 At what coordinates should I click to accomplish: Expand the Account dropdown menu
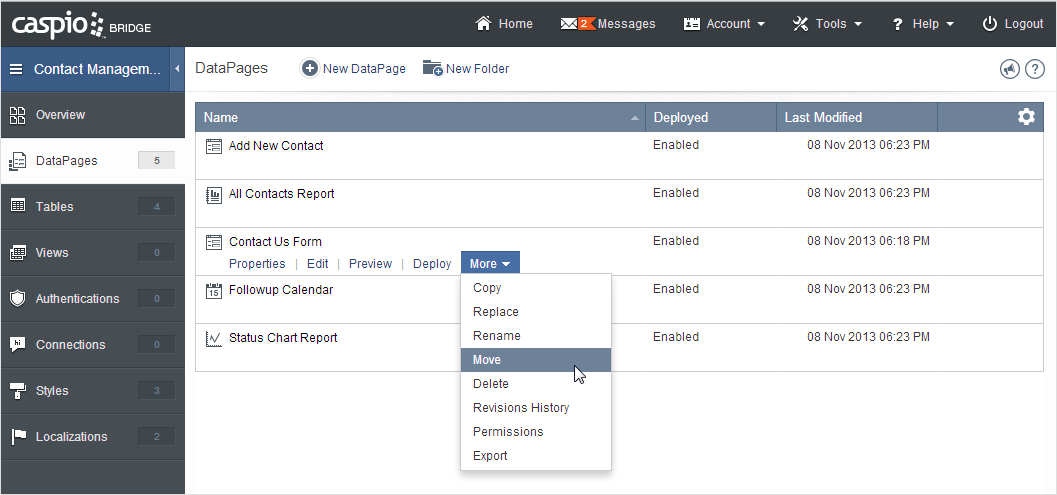click(725, 23)
